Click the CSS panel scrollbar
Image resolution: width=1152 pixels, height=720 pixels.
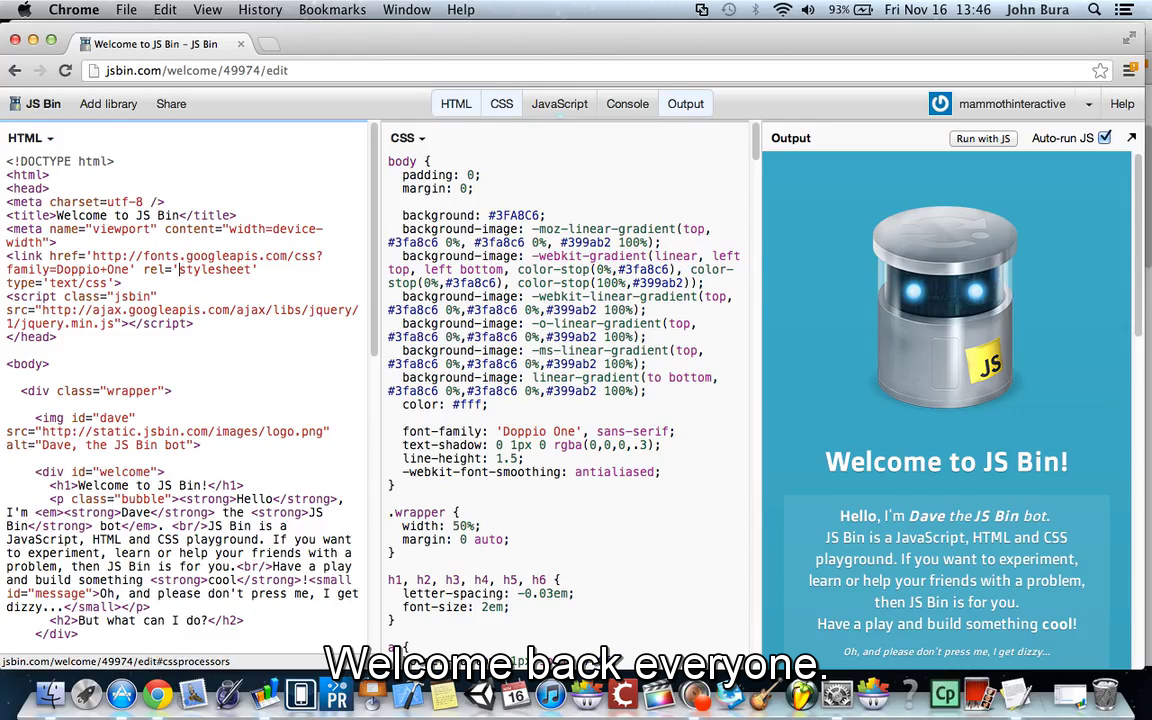[755, 142]
